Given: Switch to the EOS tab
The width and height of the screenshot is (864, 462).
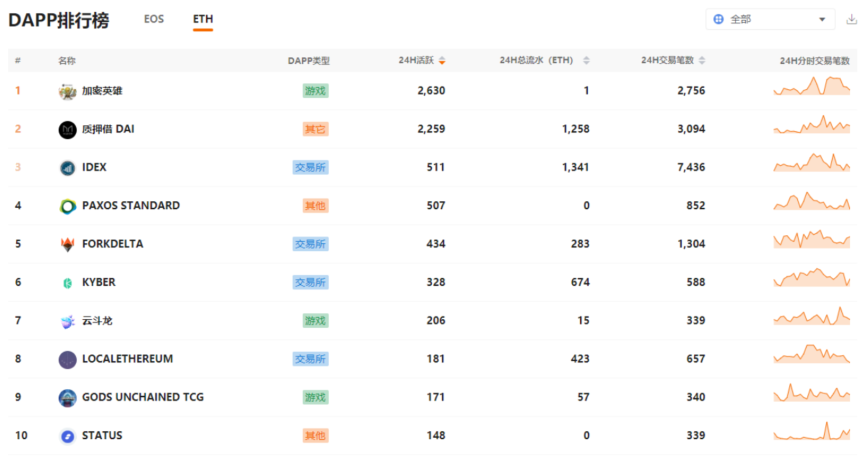Looking at the screenshot, I should click(x=154, y=19).
